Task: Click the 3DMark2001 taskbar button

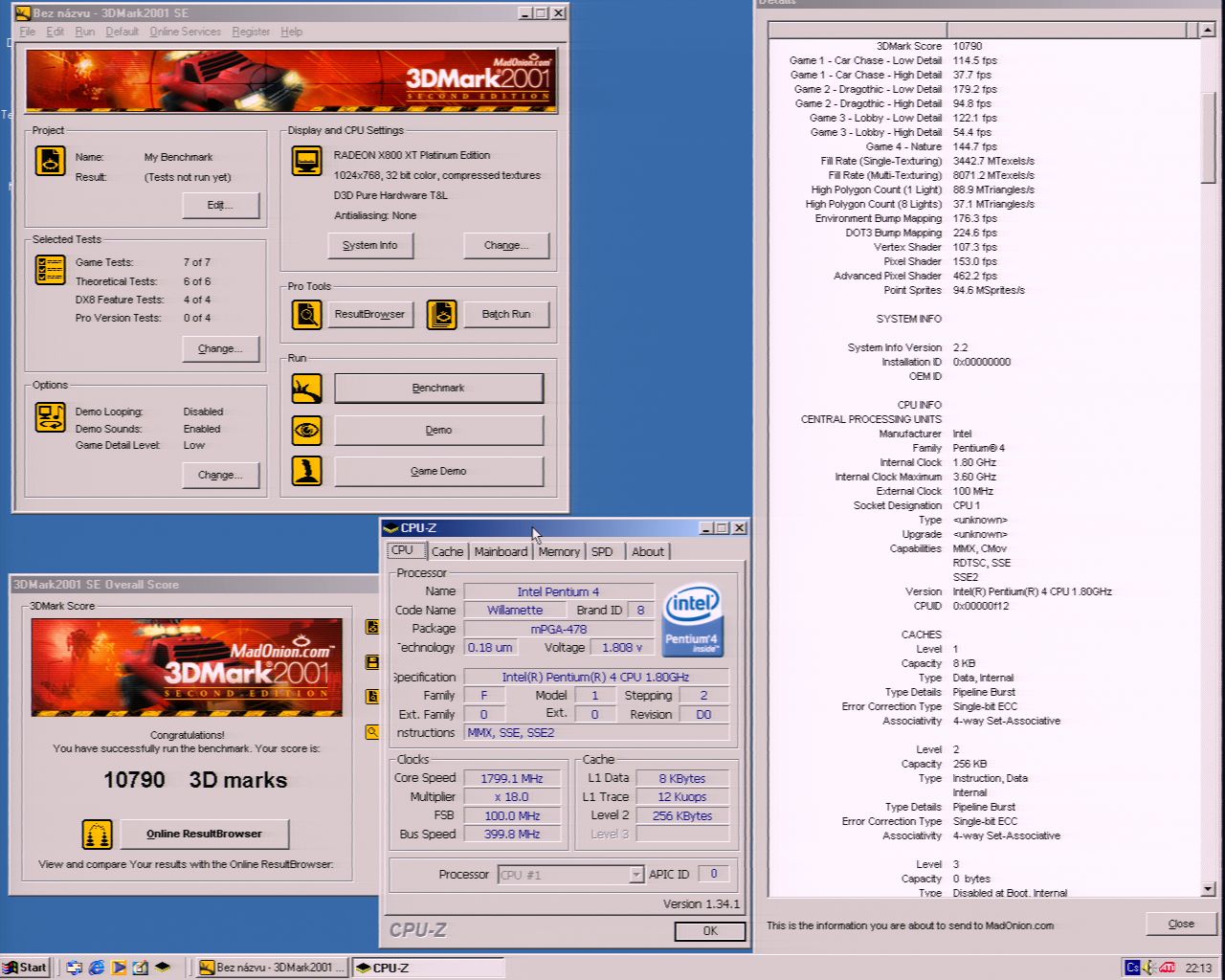Action: (x=273, y=968)
